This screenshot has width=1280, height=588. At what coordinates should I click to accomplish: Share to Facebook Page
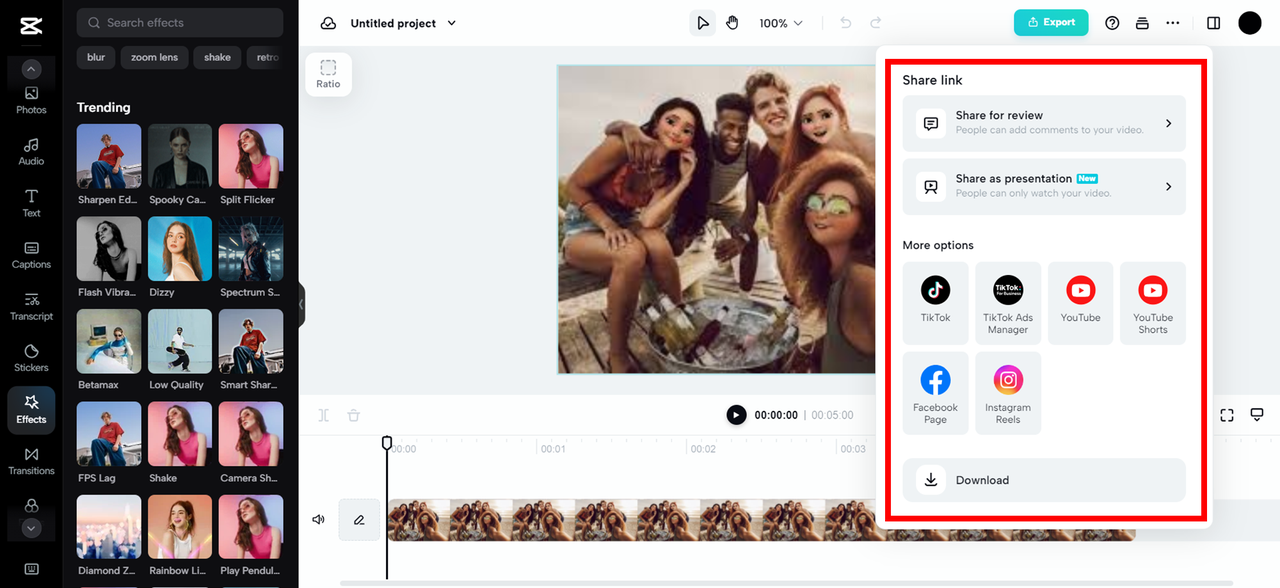pos(936,393)
